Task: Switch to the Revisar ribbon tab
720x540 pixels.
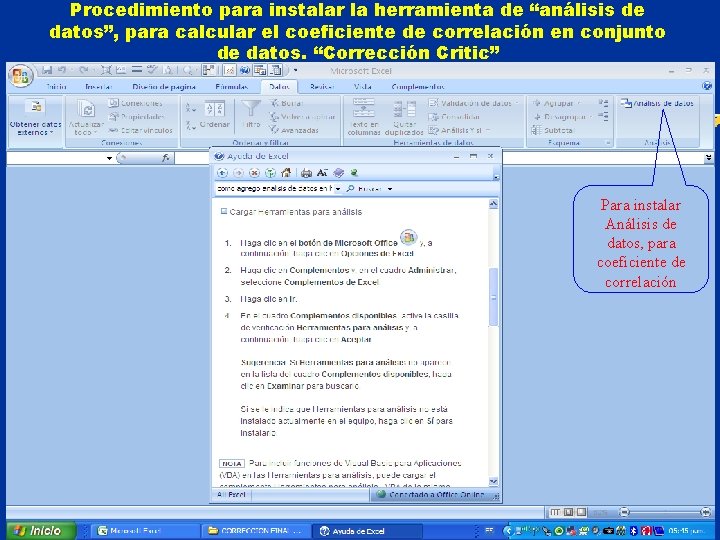Action: 321,86
